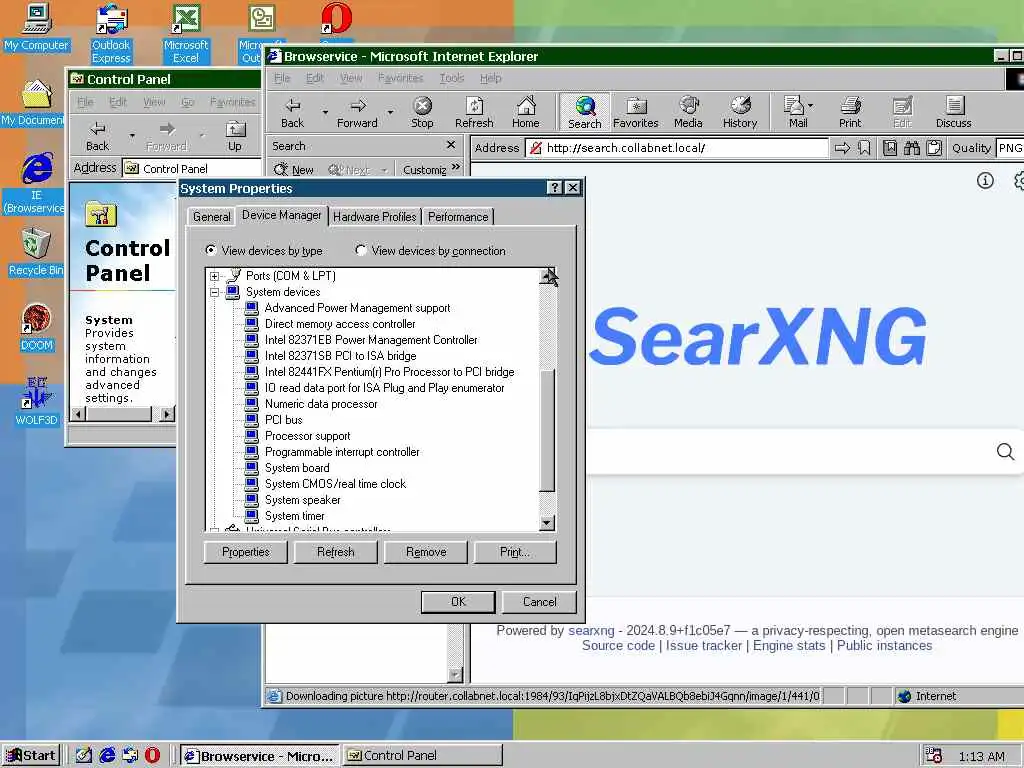
Task: Open Back dropdown arrow in Control Panel window
Action: click(x=133, y=136)
